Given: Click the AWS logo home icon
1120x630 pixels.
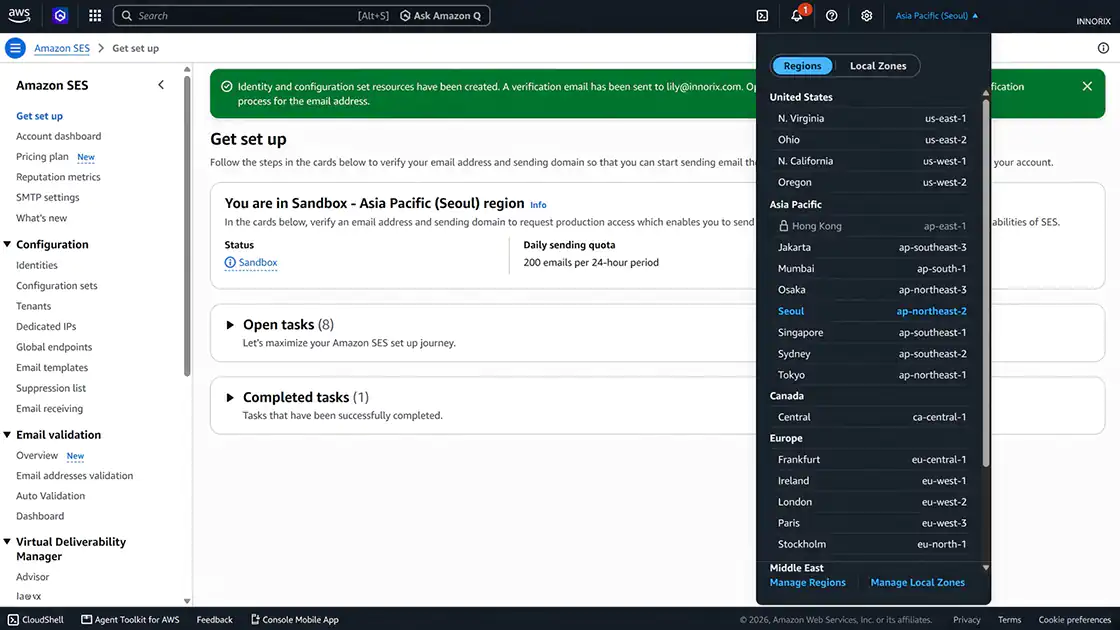Looking at the screenshot, I should pos(19,15).
